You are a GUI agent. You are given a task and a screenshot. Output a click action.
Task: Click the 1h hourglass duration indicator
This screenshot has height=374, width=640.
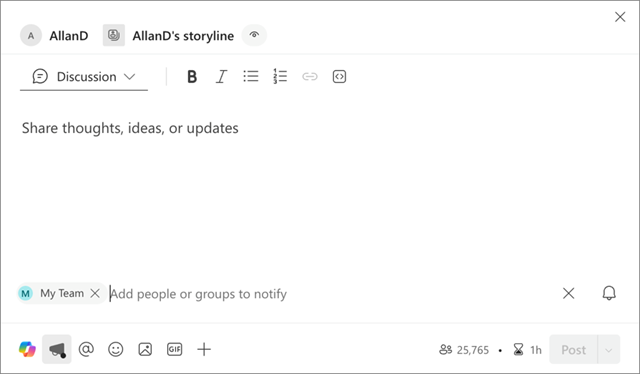(527, 350)
